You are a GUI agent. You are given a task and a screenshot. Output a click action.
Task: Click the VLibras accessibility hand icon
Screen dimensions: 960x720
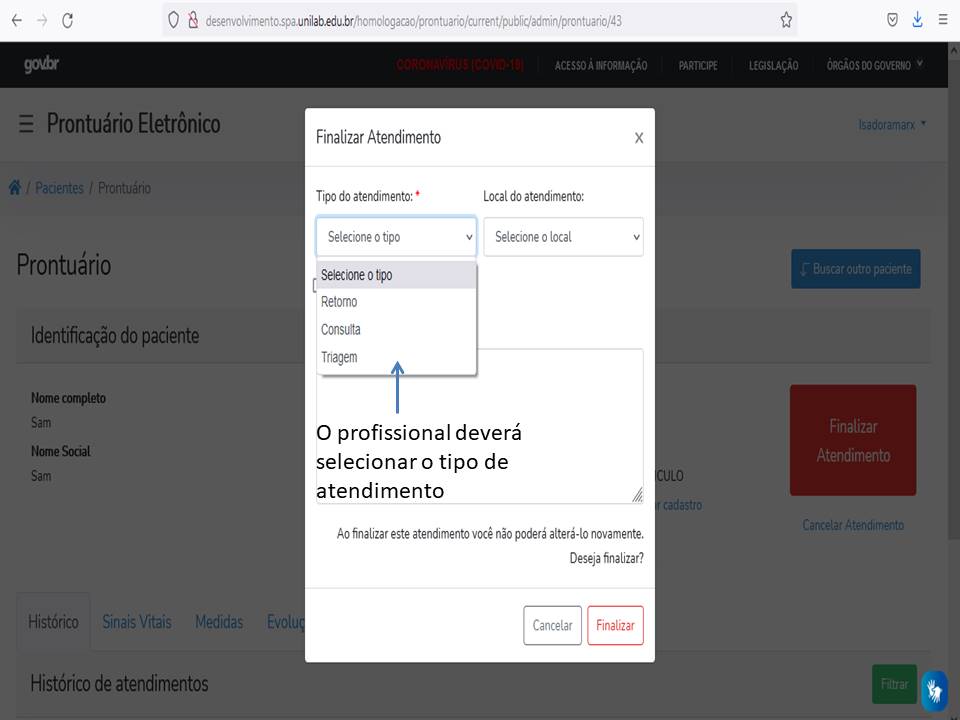[x=934, y=690]
